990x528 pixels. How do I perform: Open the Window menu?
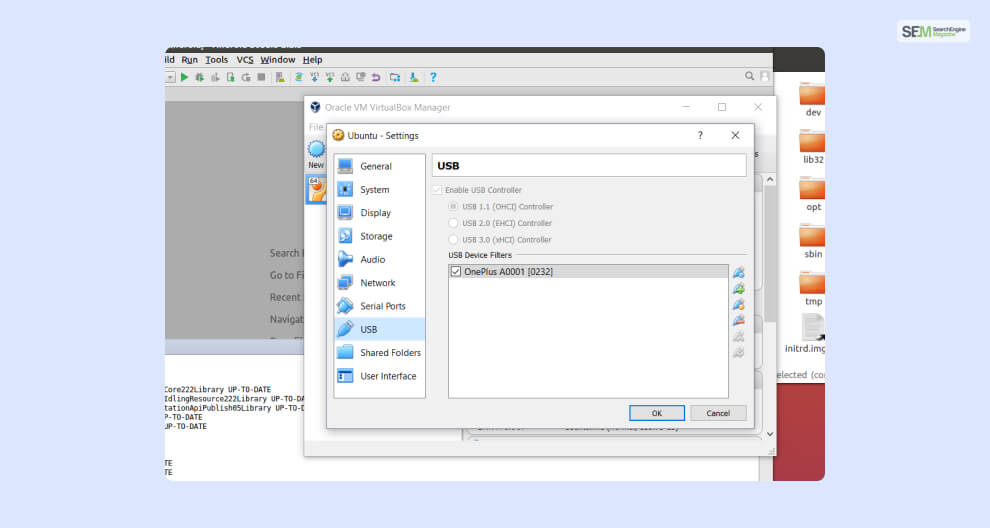point(278,60)
